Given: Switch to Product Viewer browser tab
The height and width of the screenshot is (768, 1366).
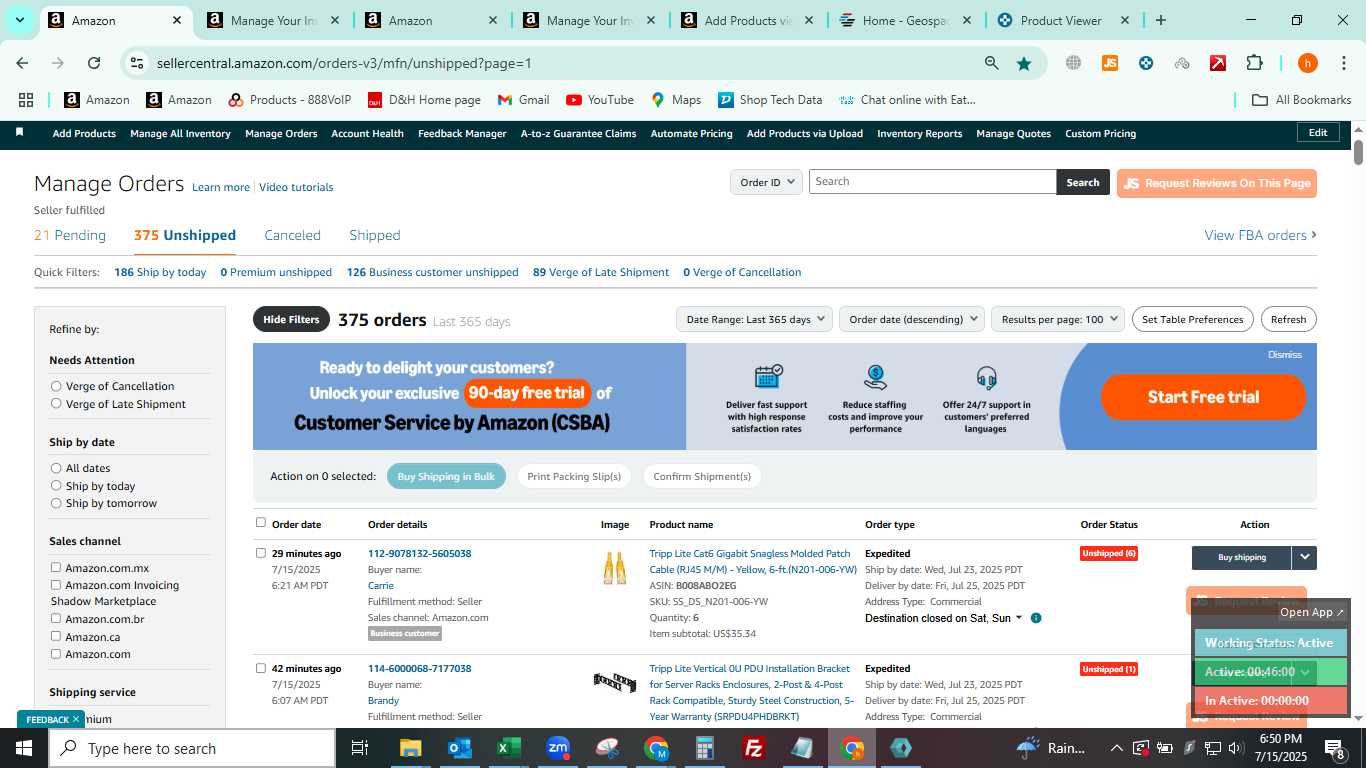Looking at the screenshot, I should [1062, 20].
